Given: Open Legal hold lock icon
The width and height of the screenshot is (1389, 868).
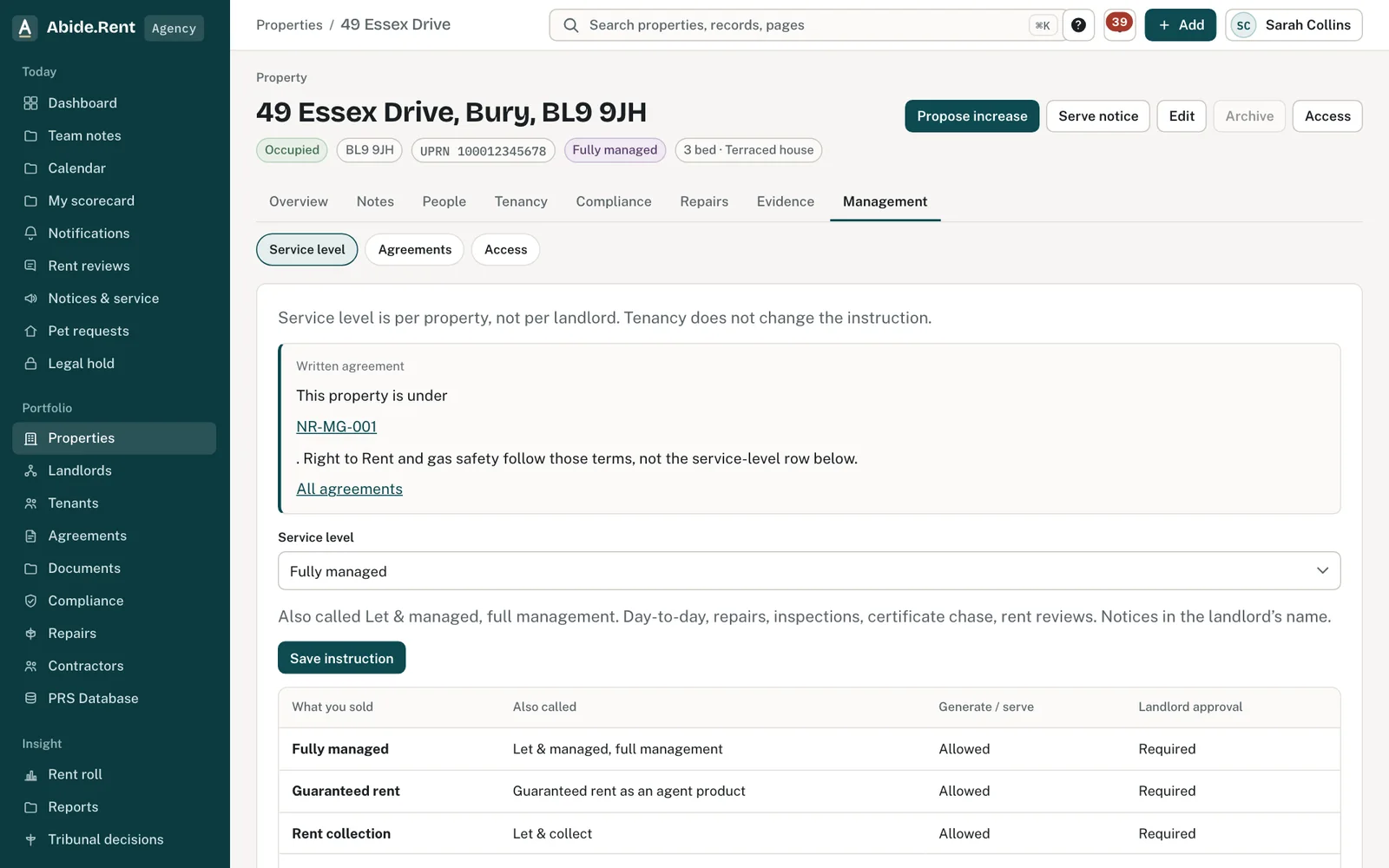Looking at the screenshot, I should tap(30, 364).
